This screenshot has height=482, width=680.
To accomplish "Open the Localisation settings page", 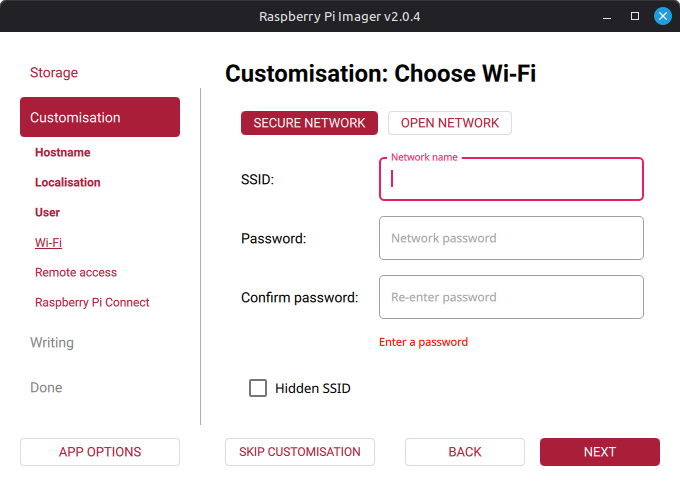I will tap(68, 183).
